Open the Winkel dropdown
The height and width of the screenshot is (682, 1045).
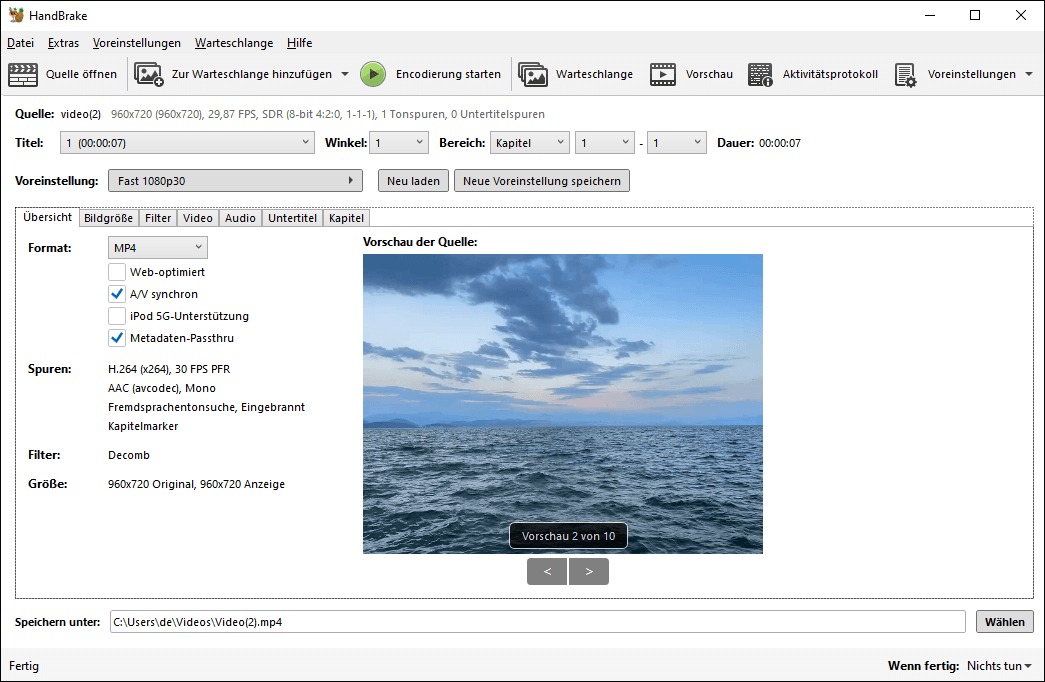pyautogui.click(x=399, y=143)
